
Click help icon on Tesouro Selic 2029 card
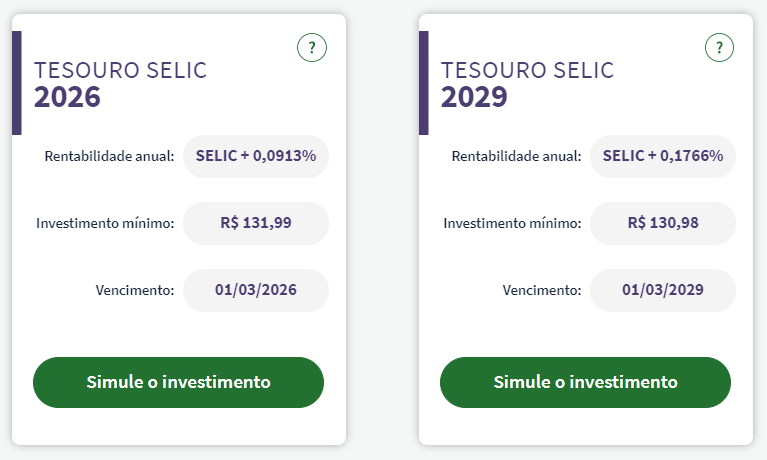(719, 47)
